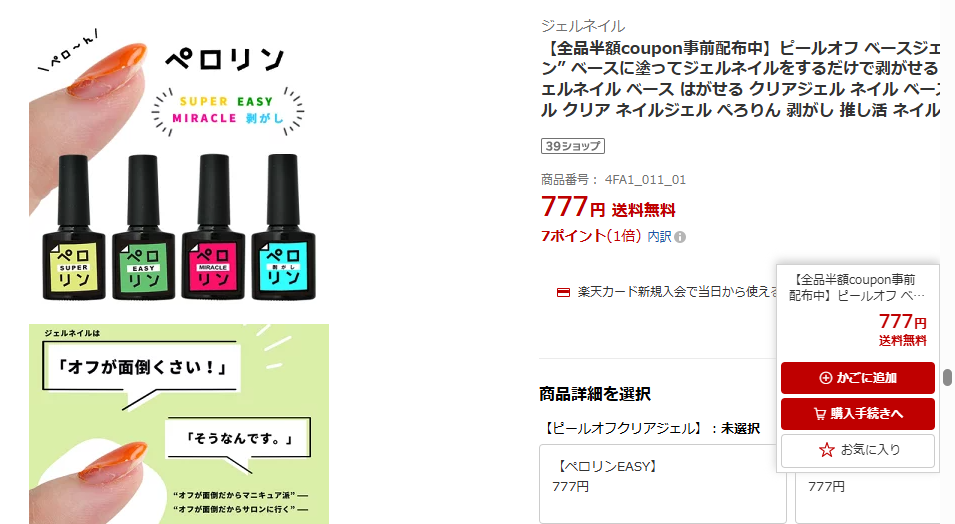
Task: Click the star icon on お気に入り
Action: [x=826, y=450]
